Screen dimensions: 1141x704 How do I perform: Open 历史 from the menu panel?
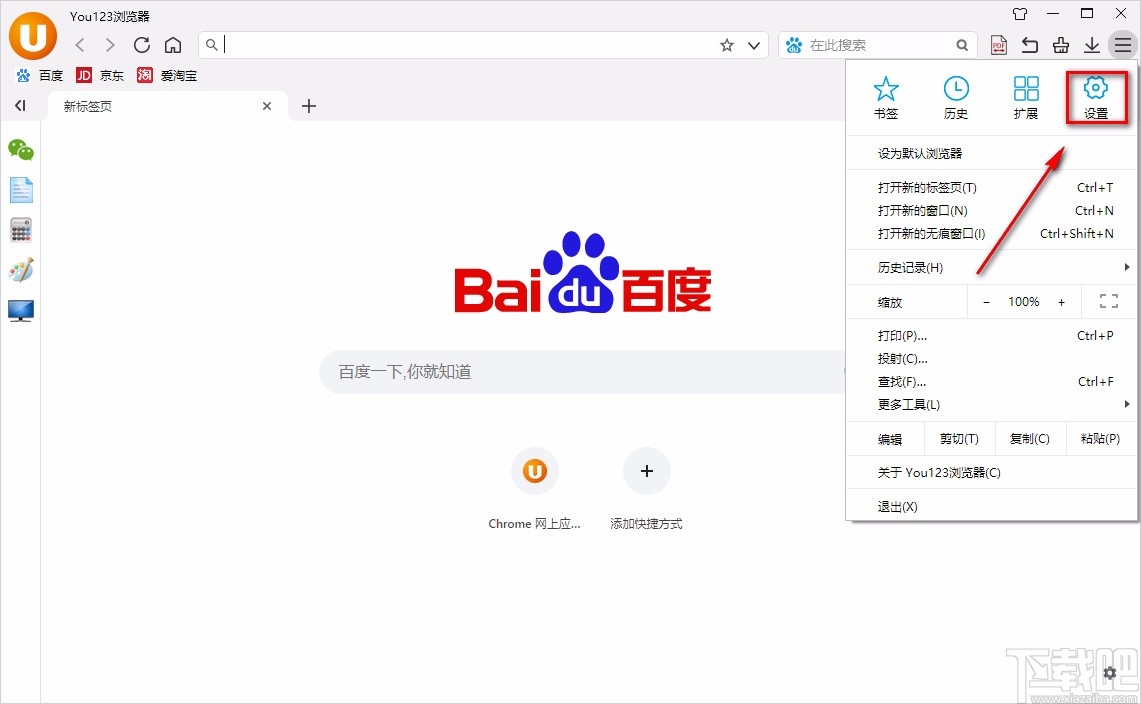pos(955,97)
